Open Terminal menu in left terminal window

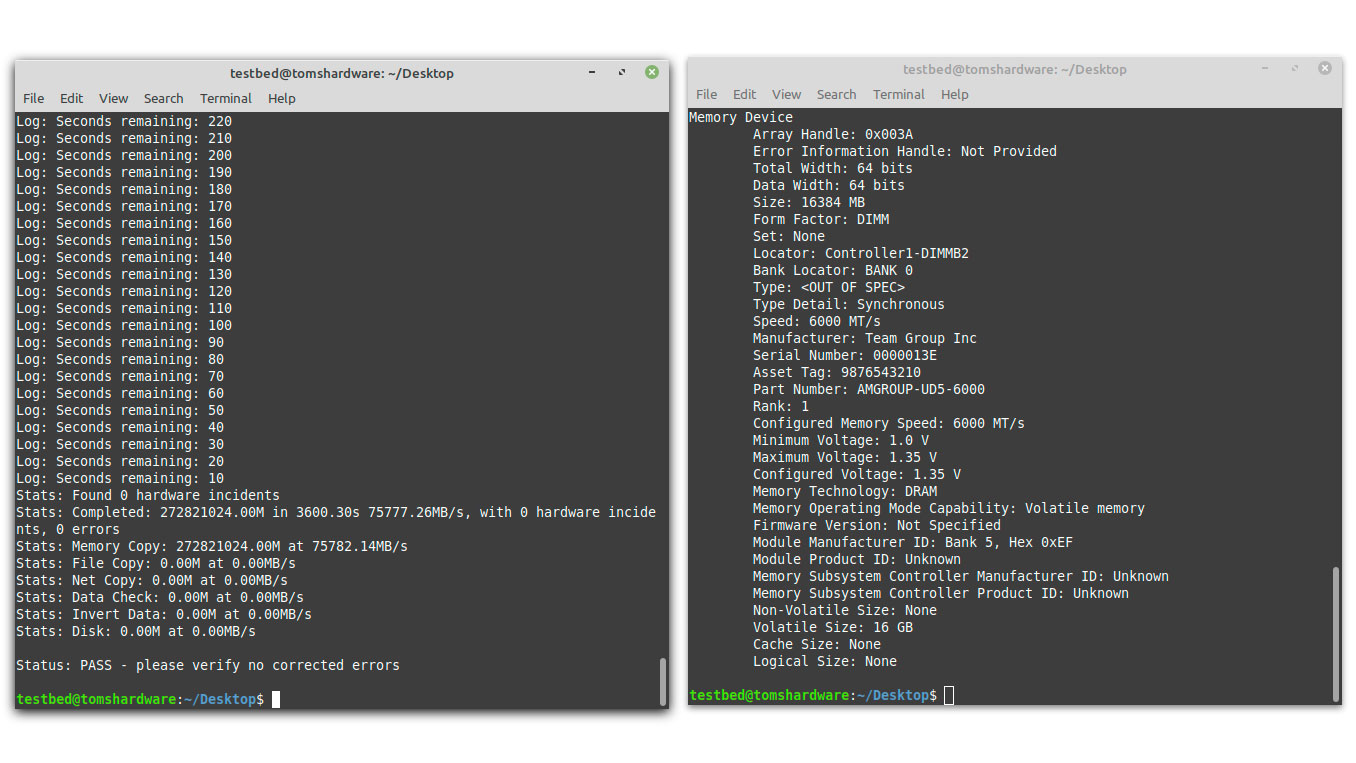(x=225, y=98)
